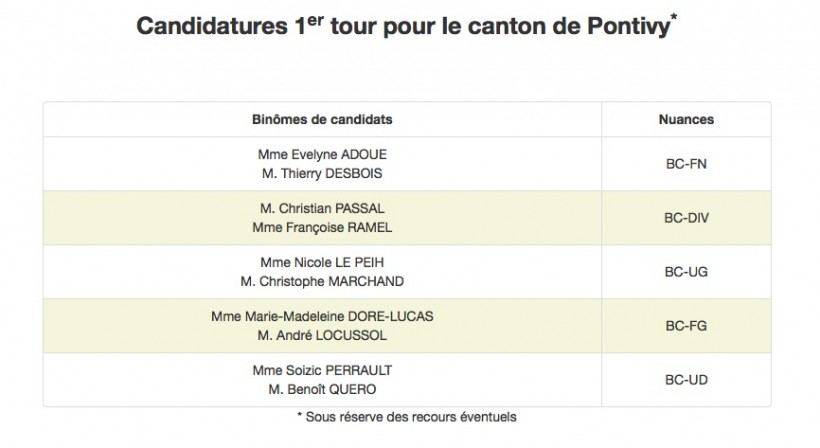Image resolution: width=820 pixels, height=448 pixels.
Task: Click the BC-FG nuance cell
Action: click(x=686, y=326)
